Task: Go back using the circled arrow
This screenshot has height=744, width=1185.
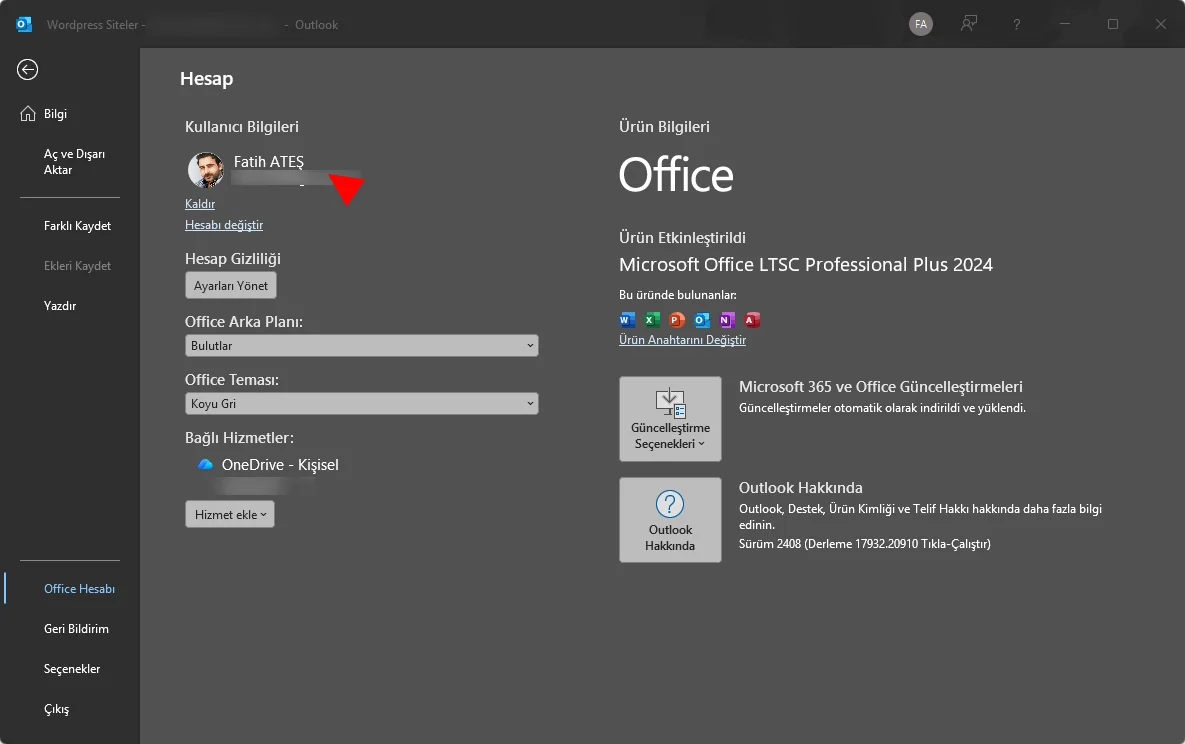Action: pyautogui.click(x=27, y=70)
